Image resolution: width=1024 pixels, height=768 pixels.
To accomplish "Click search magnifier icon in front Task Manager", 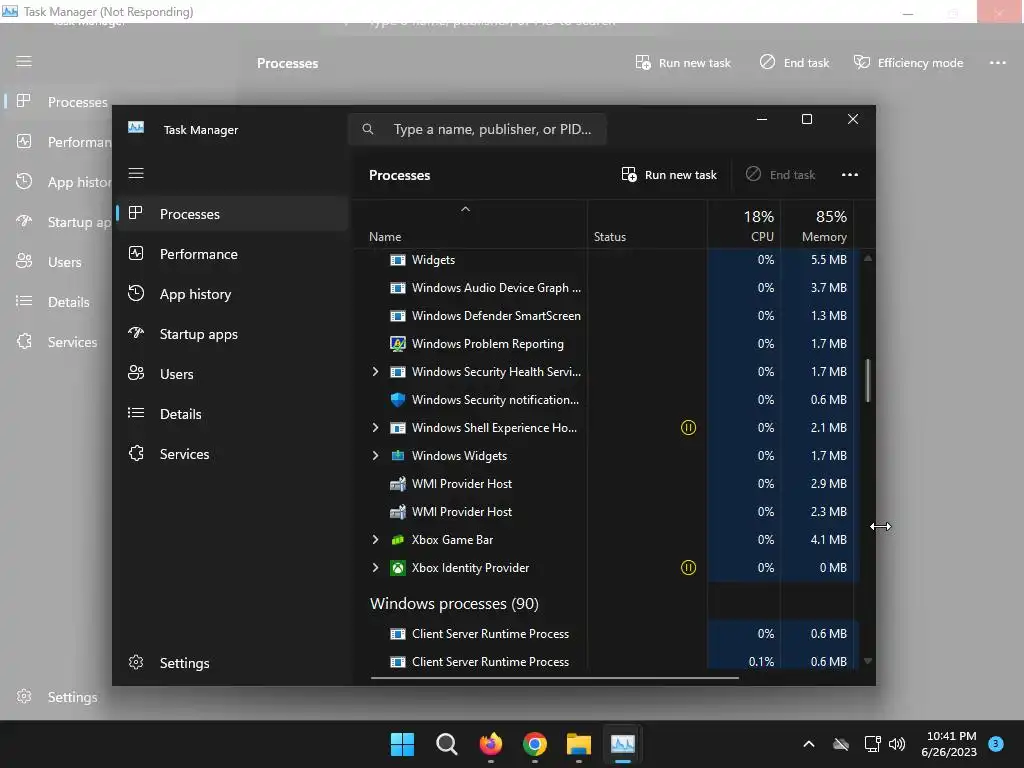I will click(368, 129).
